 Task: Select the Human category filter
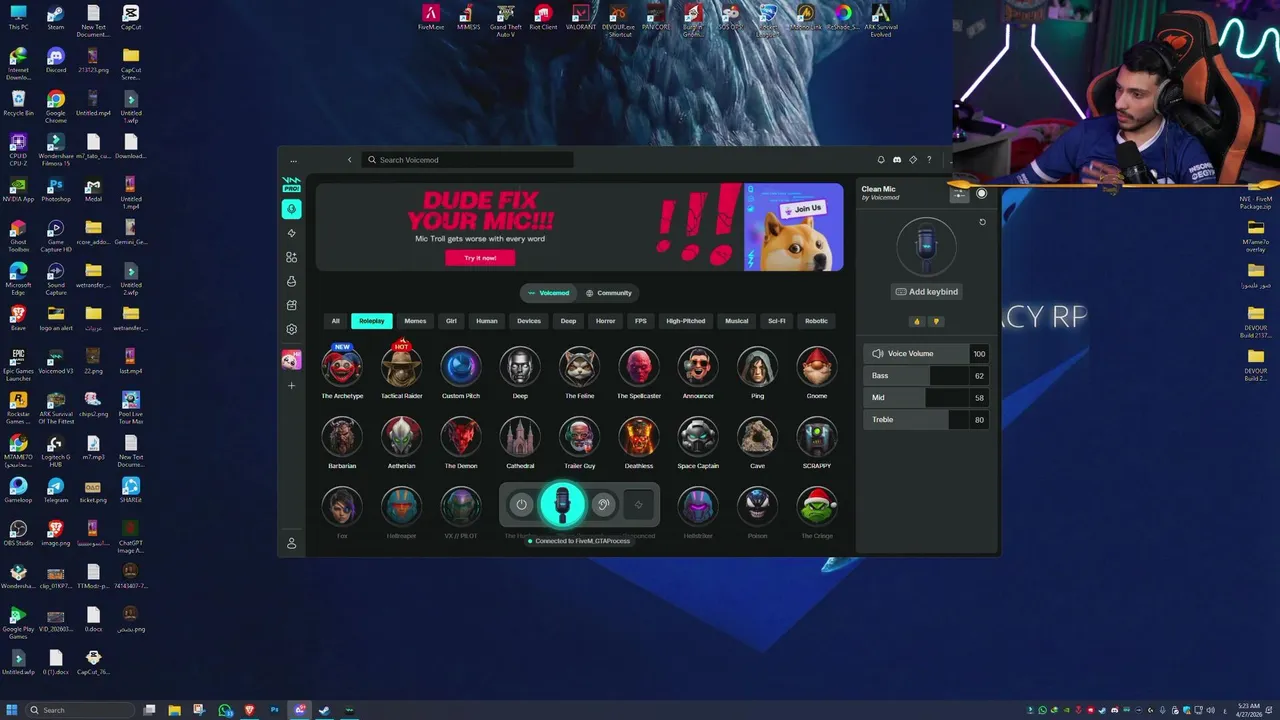click(x=487, y=321)
